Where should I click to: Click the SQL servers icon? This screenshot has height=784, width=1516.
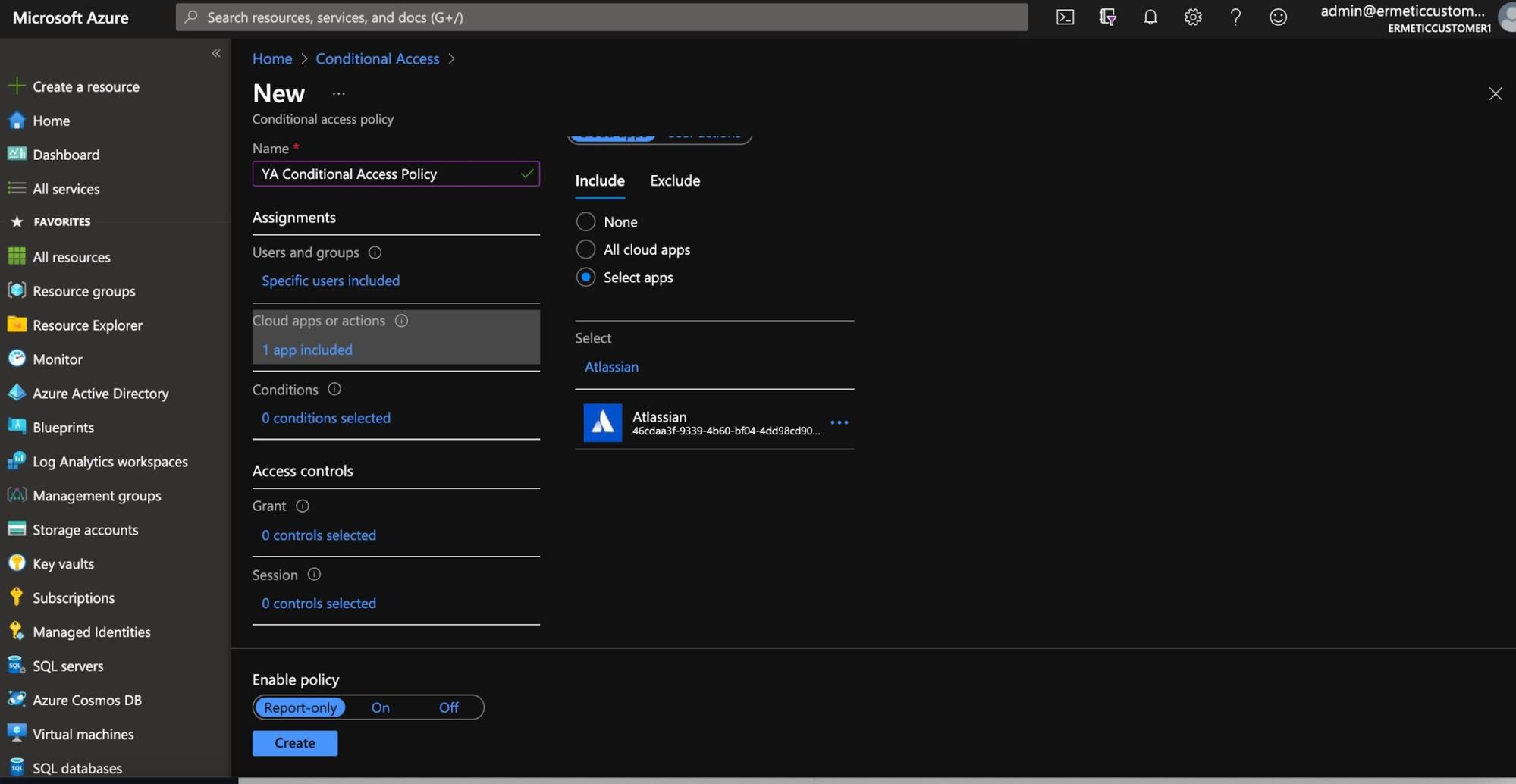16,666
